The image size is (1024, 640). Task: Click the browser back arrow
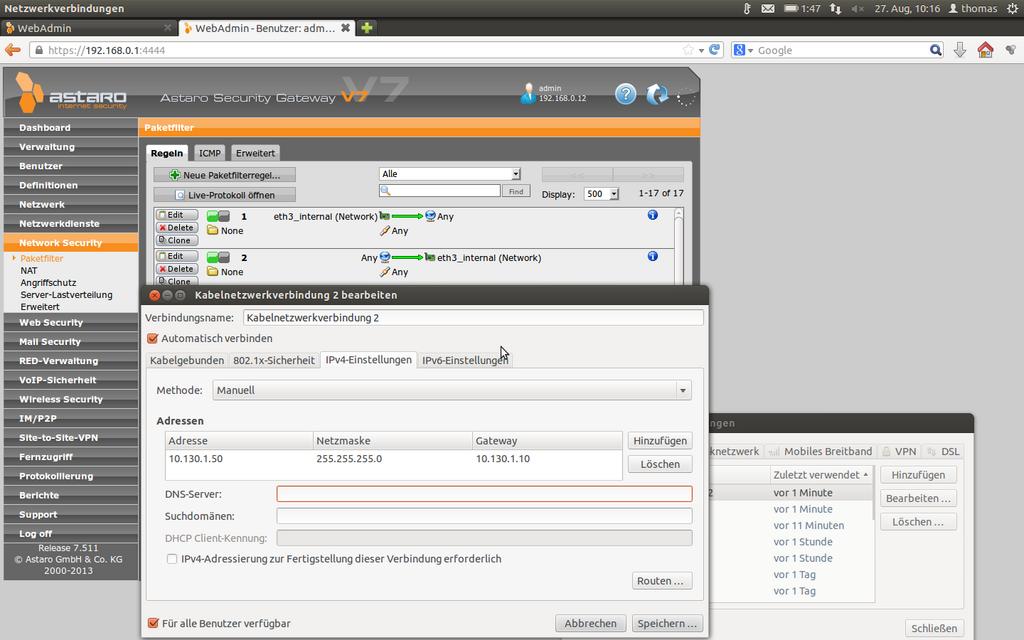click(13, 50)
